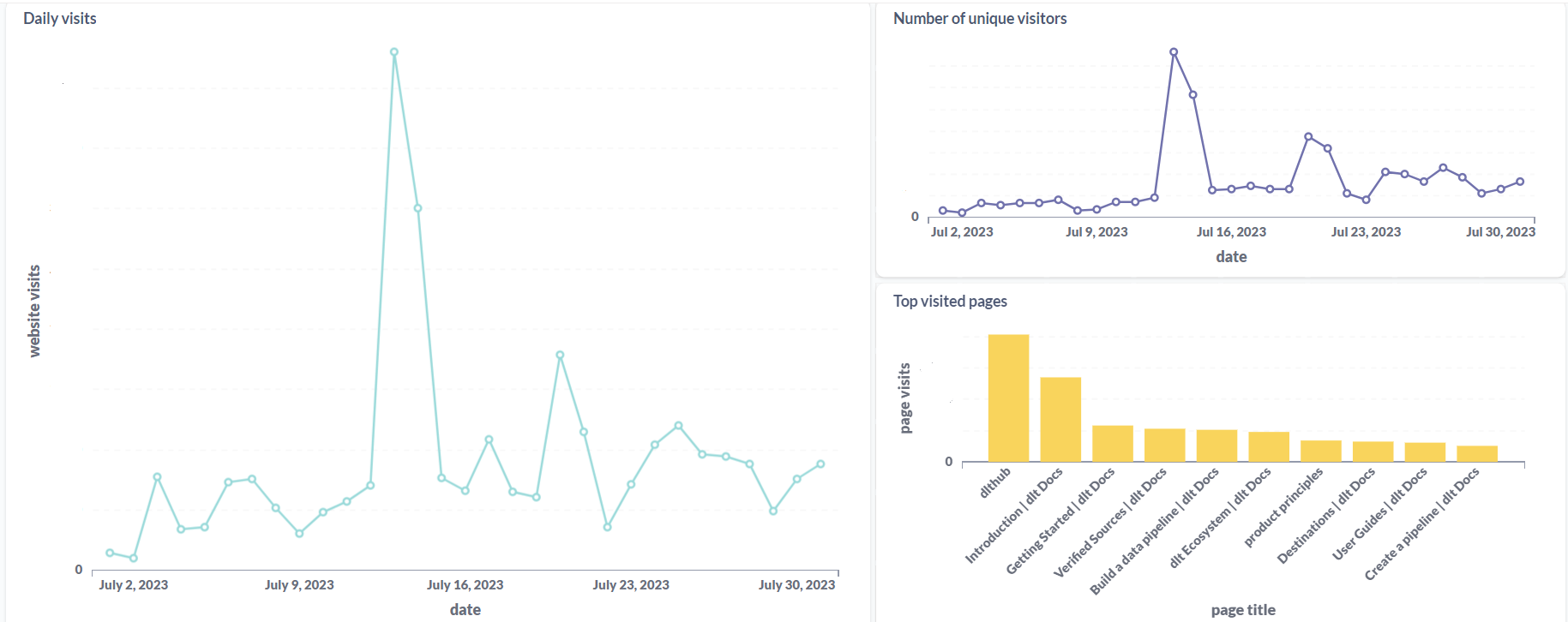
Task: Click the "July 2, 2023" axis label
Action: tap(134, 584)
